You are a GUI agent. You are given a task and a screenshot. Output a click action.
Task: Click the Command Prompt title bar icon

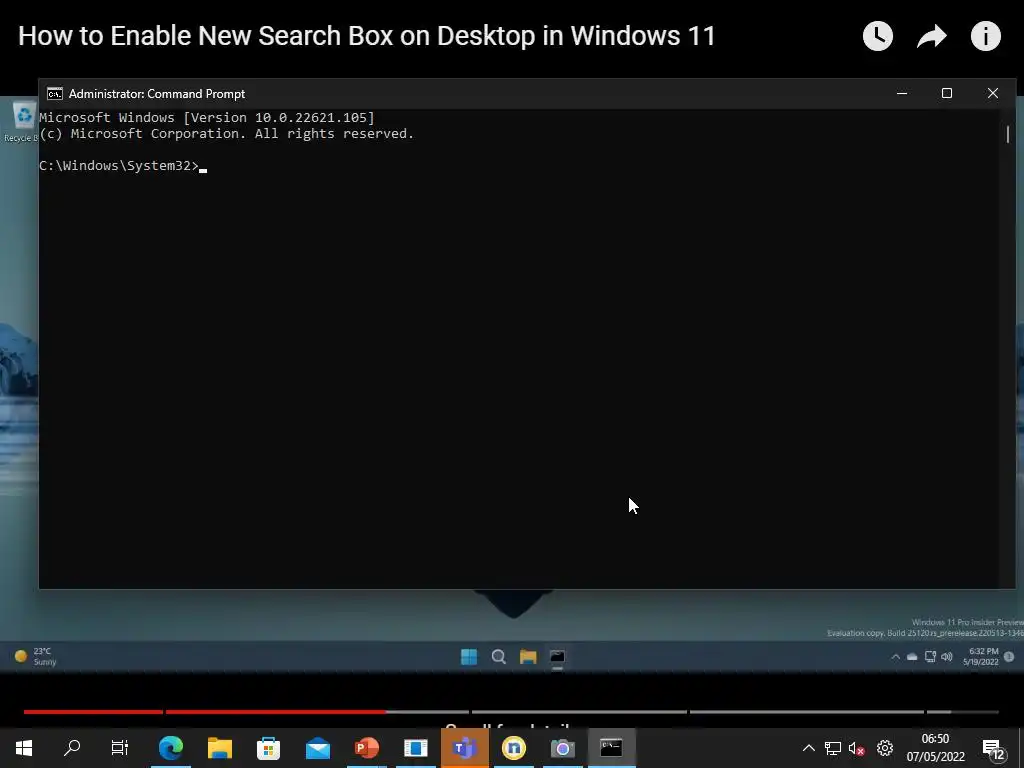point(55,93)
